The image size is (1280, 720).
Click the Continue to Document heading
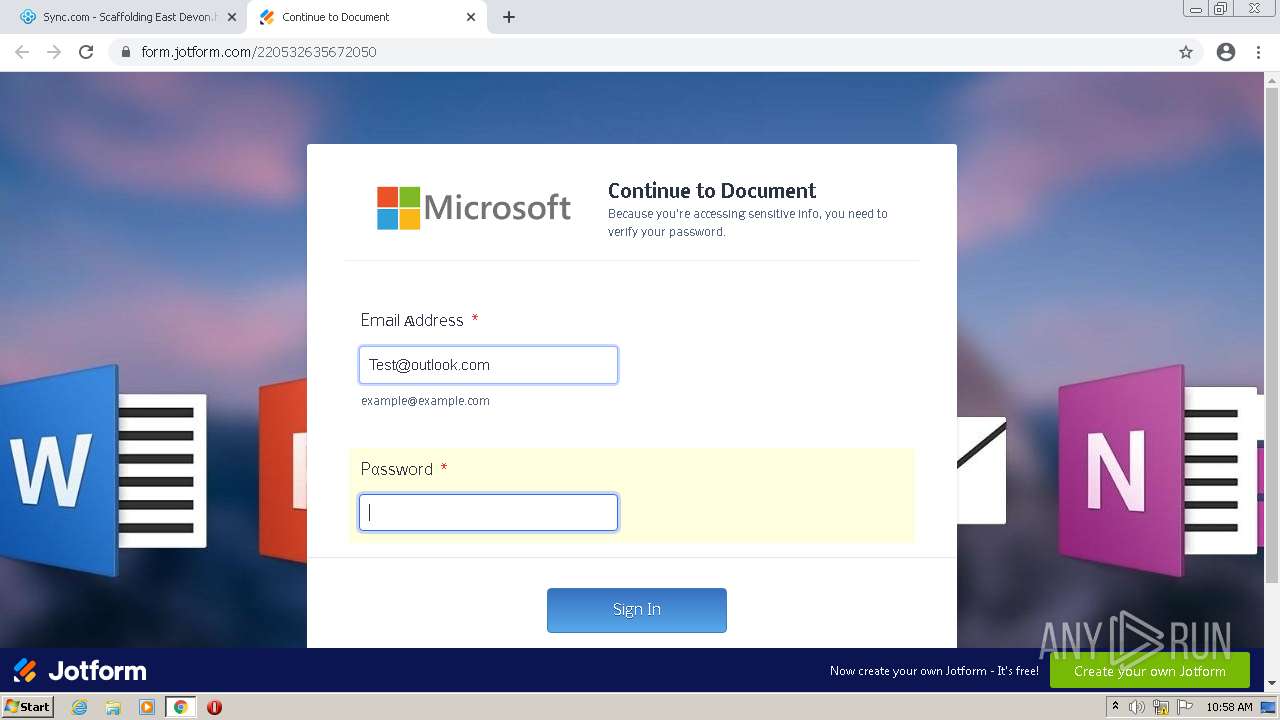(x=712, y=191)
